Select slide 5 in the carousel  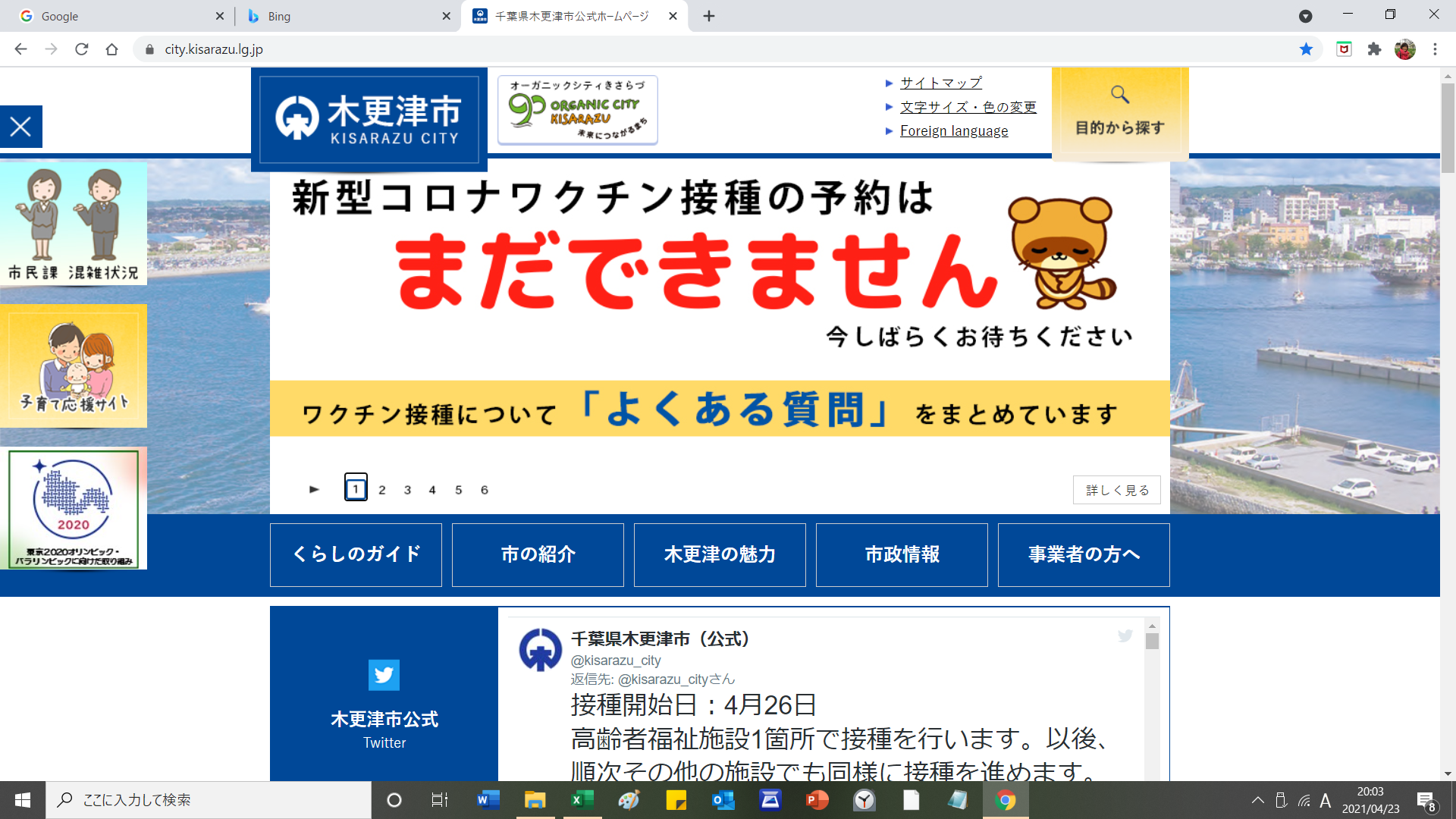pyautogui.click(x=458, y=490)
